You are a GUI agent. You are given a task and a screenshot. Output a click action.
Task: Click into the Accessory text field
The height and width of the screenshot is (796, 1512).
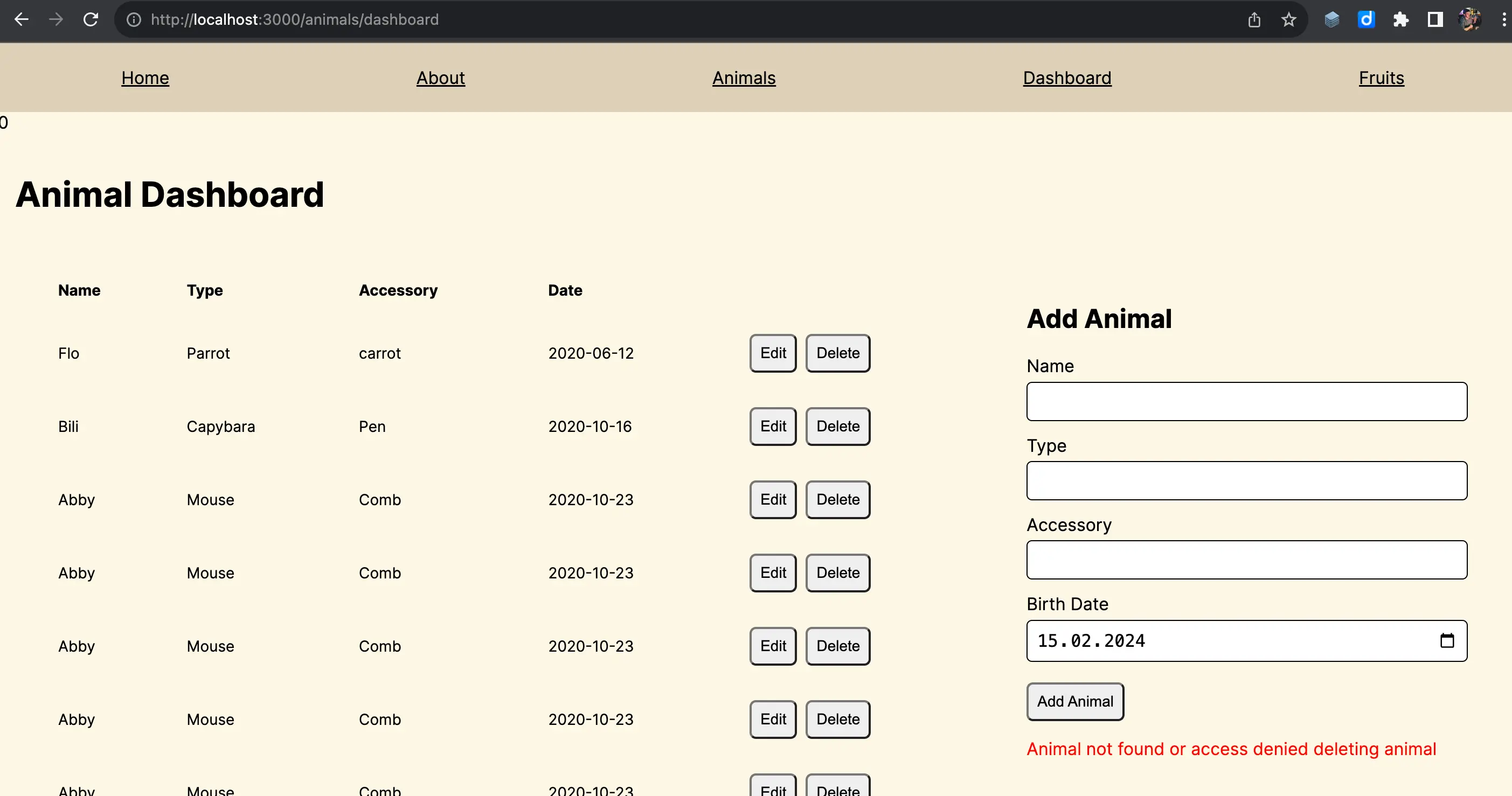click(1247, 560)
